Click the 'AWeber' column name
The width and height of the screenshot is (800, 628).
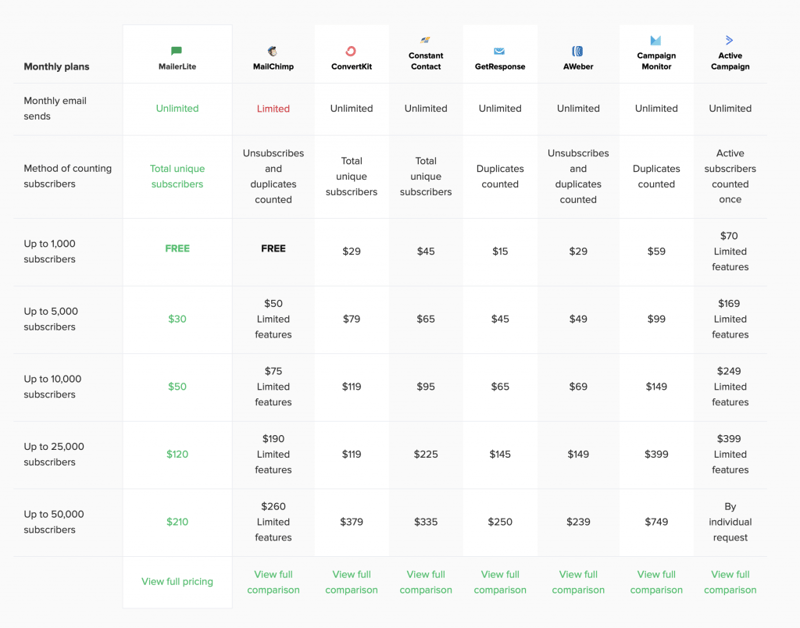[x=578, y=66]
